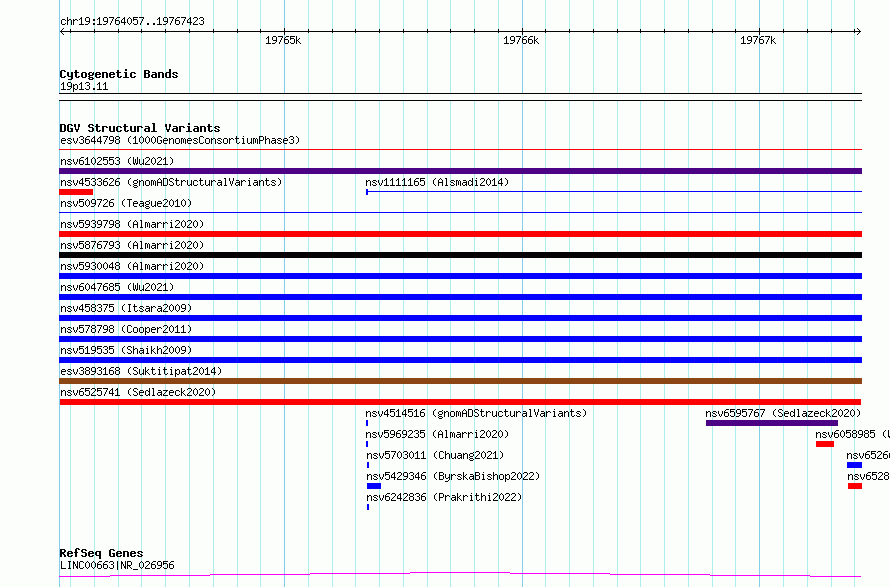Click the nsv6595767 (Sedlazeck2020) label
Image resolution: width=890 pixels, height=587 pixels.
point(783,413)
